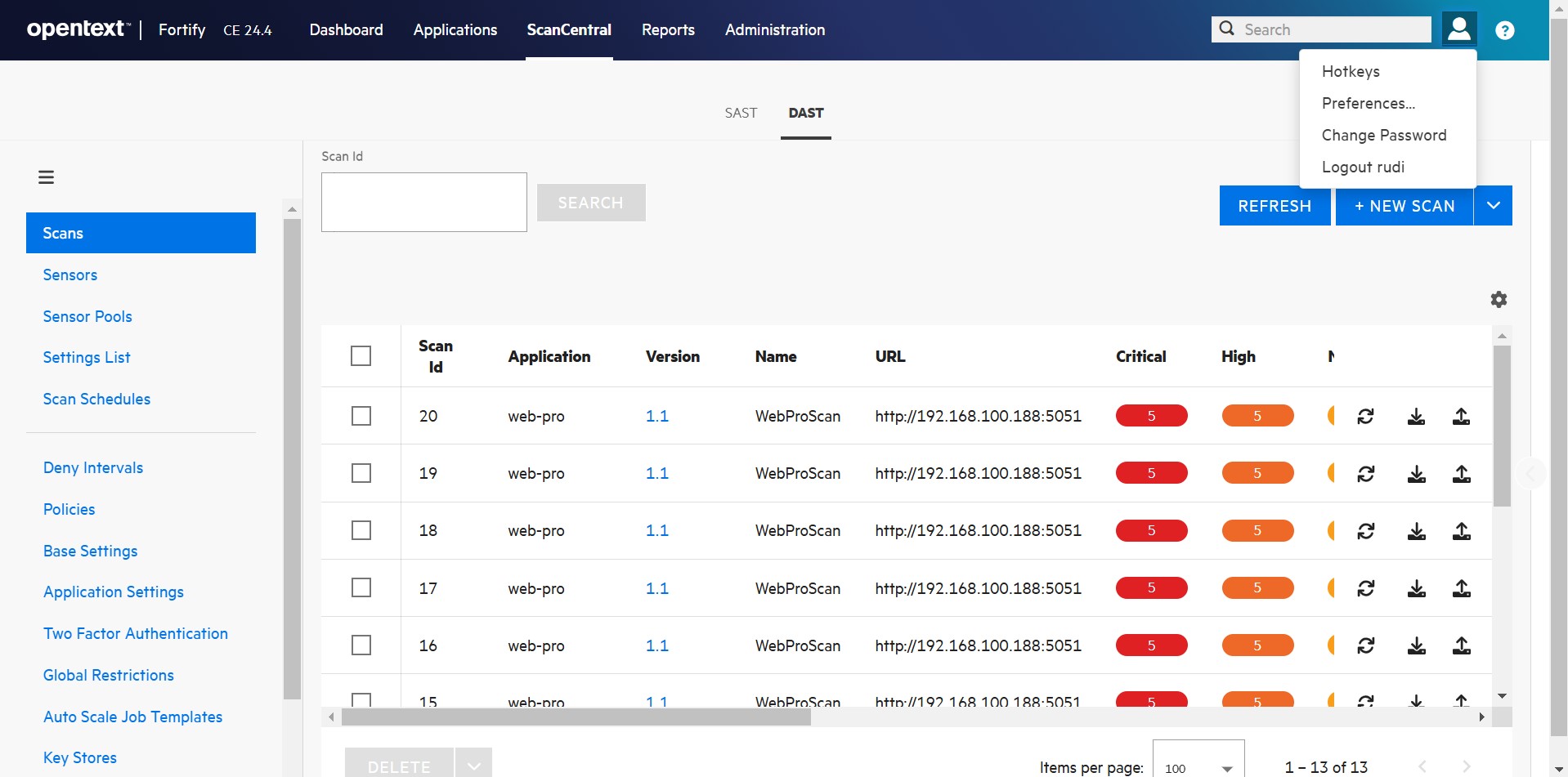The width and height of the screenshot is (1568, 777).
Task: Open the Items per page dropdown
Action: point(1198,767)
